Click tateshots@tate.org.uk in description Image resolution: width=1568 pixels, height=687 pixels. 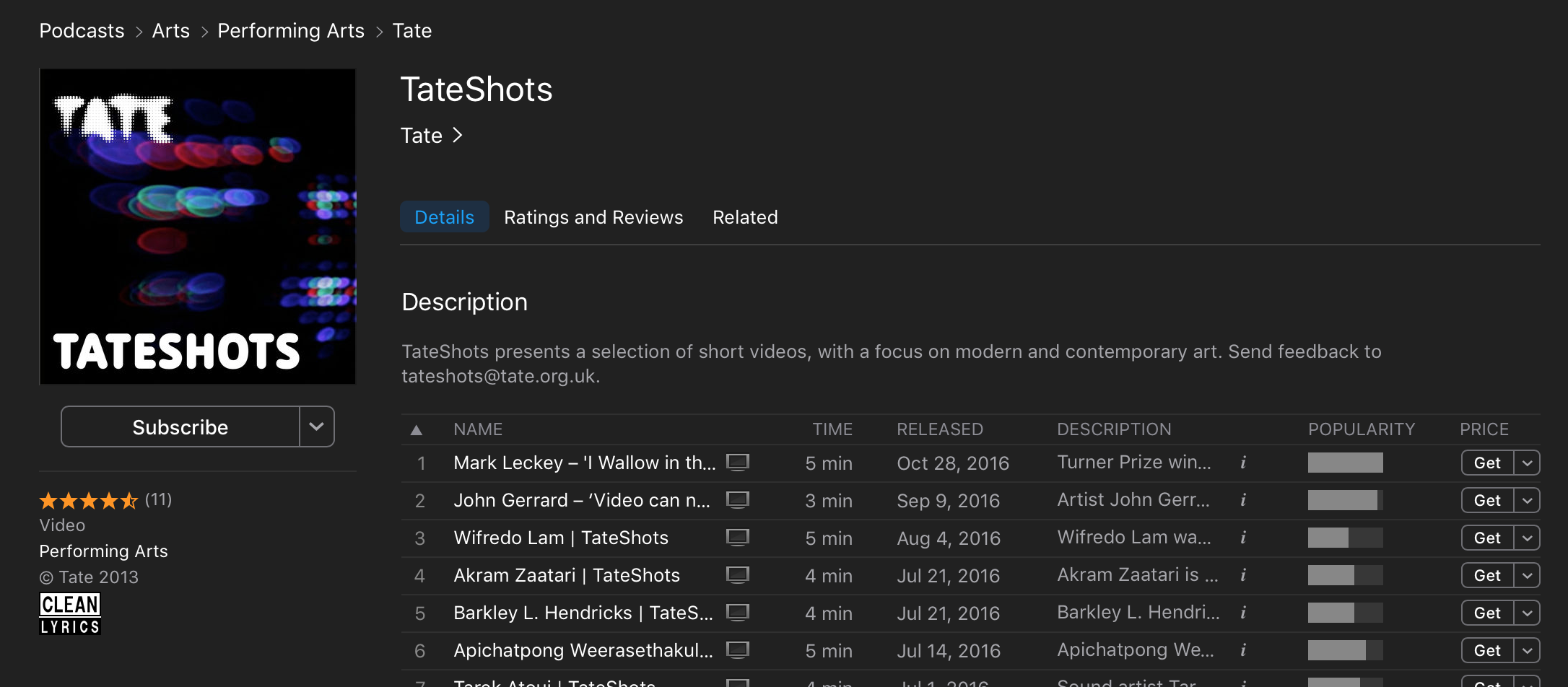499,376
